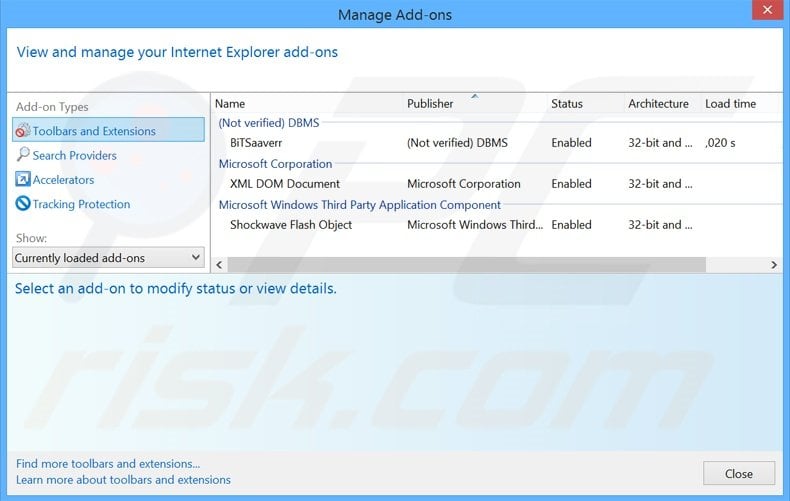Image resolution: width=790 pixels, height=501 pixels.
Task: Click the Toolbars and Extensions icon
Action: [x=23, y=131]
